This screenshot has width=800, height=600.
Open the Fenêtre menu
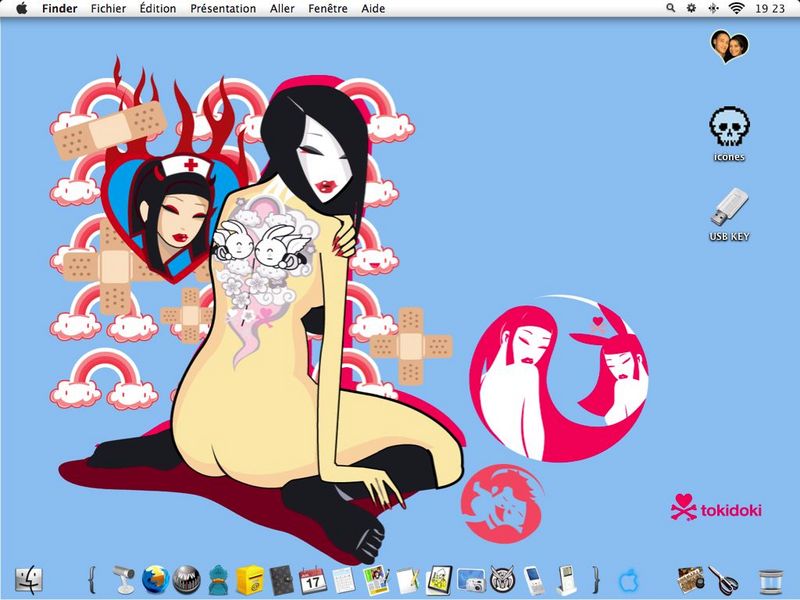(328, 9)
